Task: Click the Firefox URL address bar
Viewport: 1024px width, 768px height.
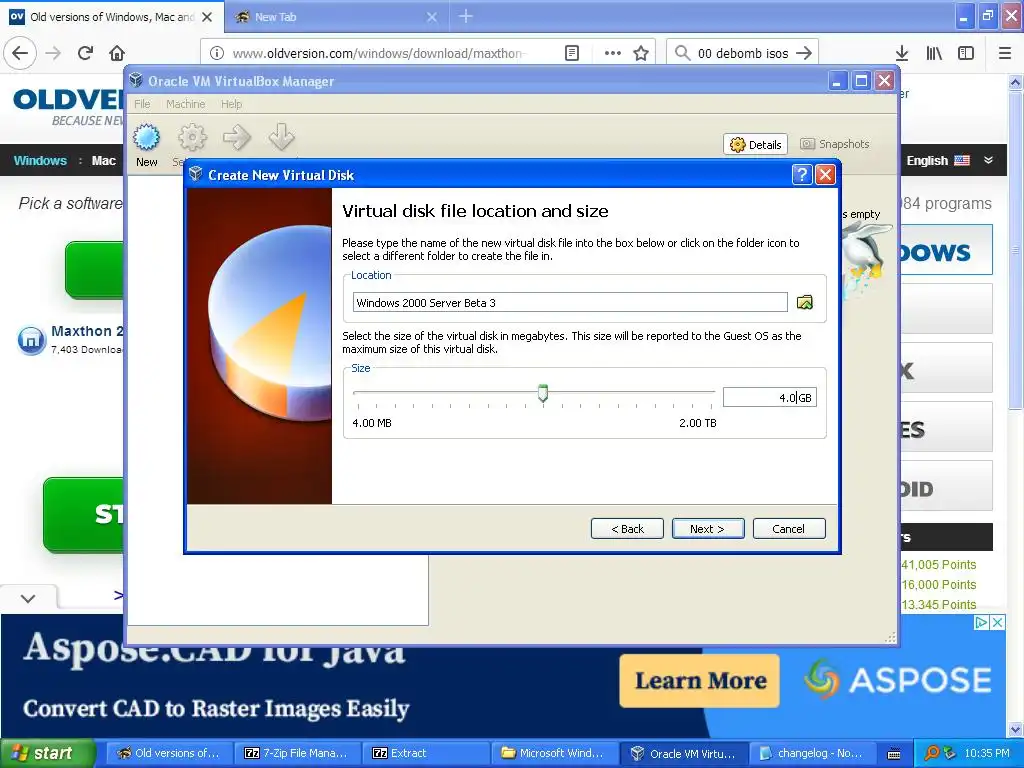Action: coord(392,53)
